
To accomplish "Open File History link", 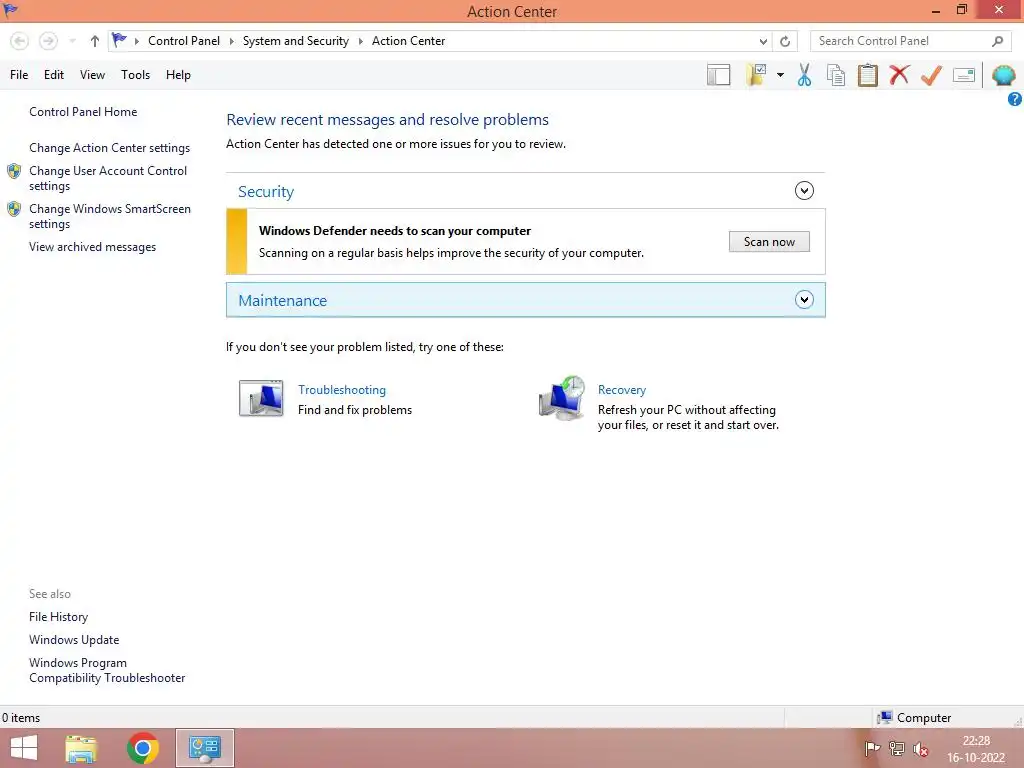I will (x=58, y=616).
